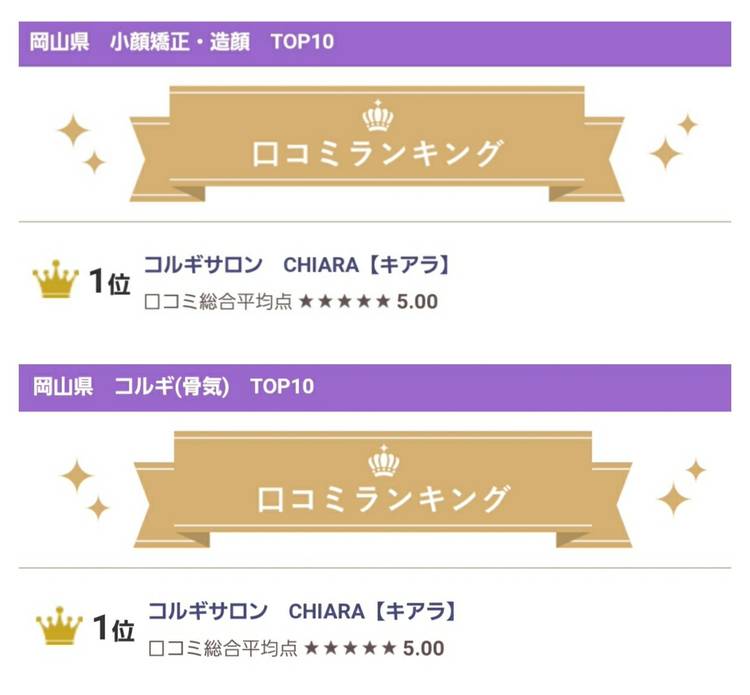
Task: Click 口コミランキング ribbon under コルギ(骨気)
Action: coord(383,497)
